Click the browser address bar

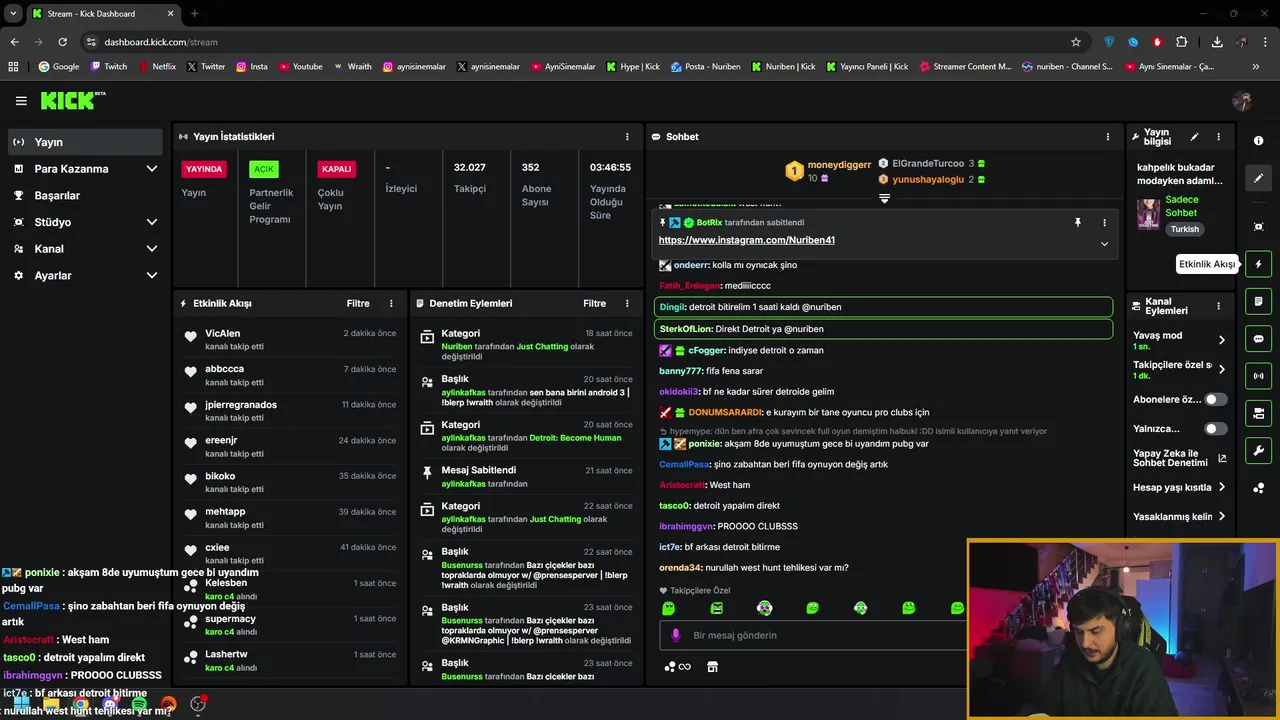coord(575,42)
